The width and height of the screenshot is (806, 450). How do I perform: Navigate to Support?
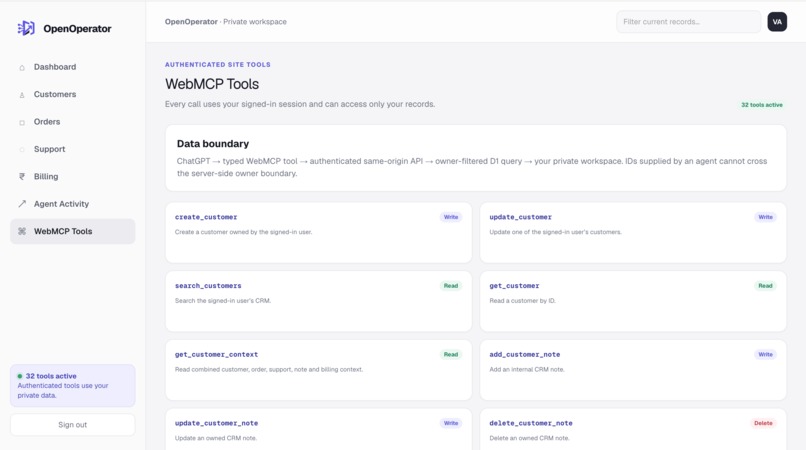tap(72, 149)
